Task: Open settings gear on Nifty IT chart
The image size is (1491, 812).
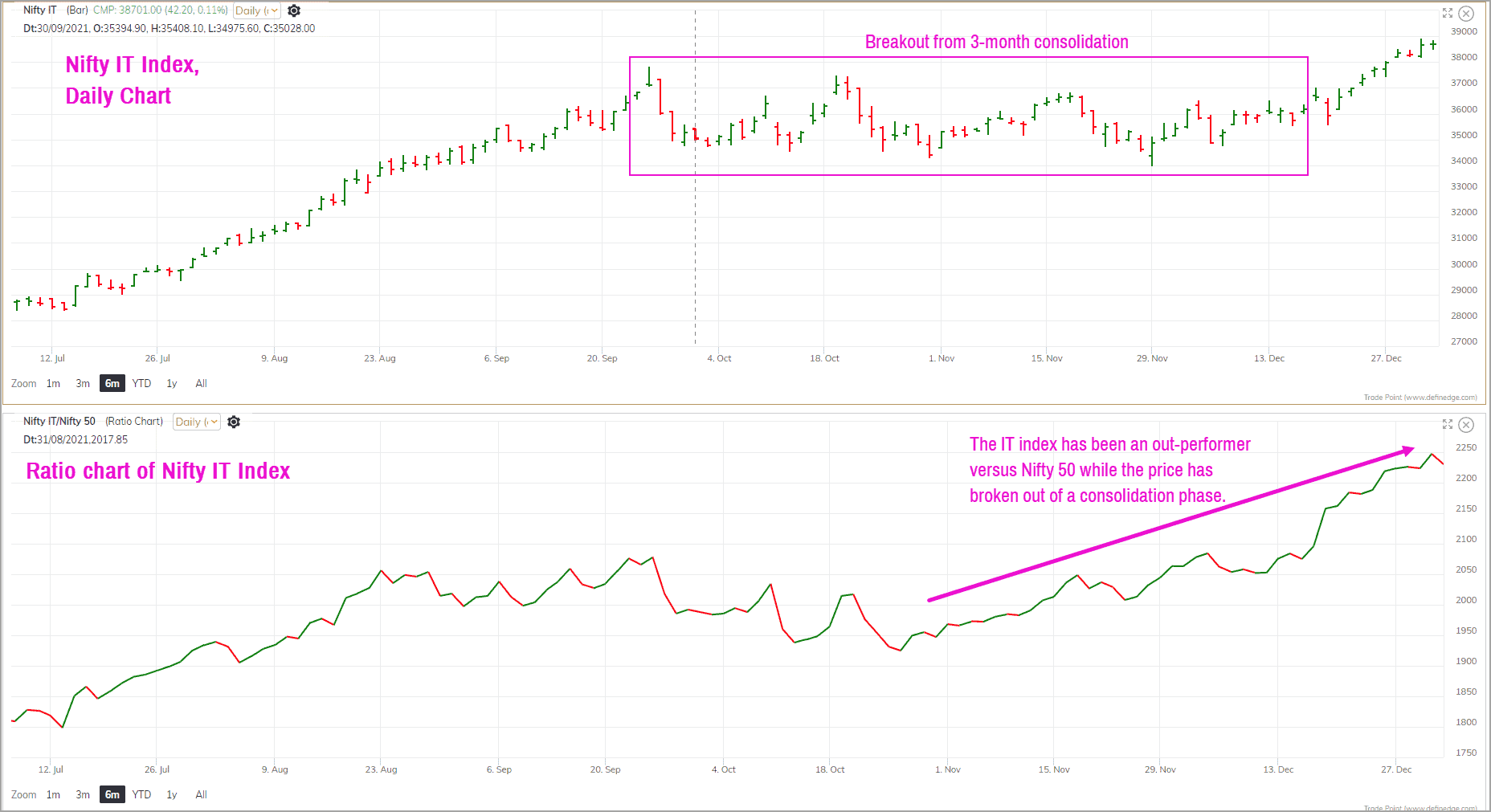Action: point(294,10)
